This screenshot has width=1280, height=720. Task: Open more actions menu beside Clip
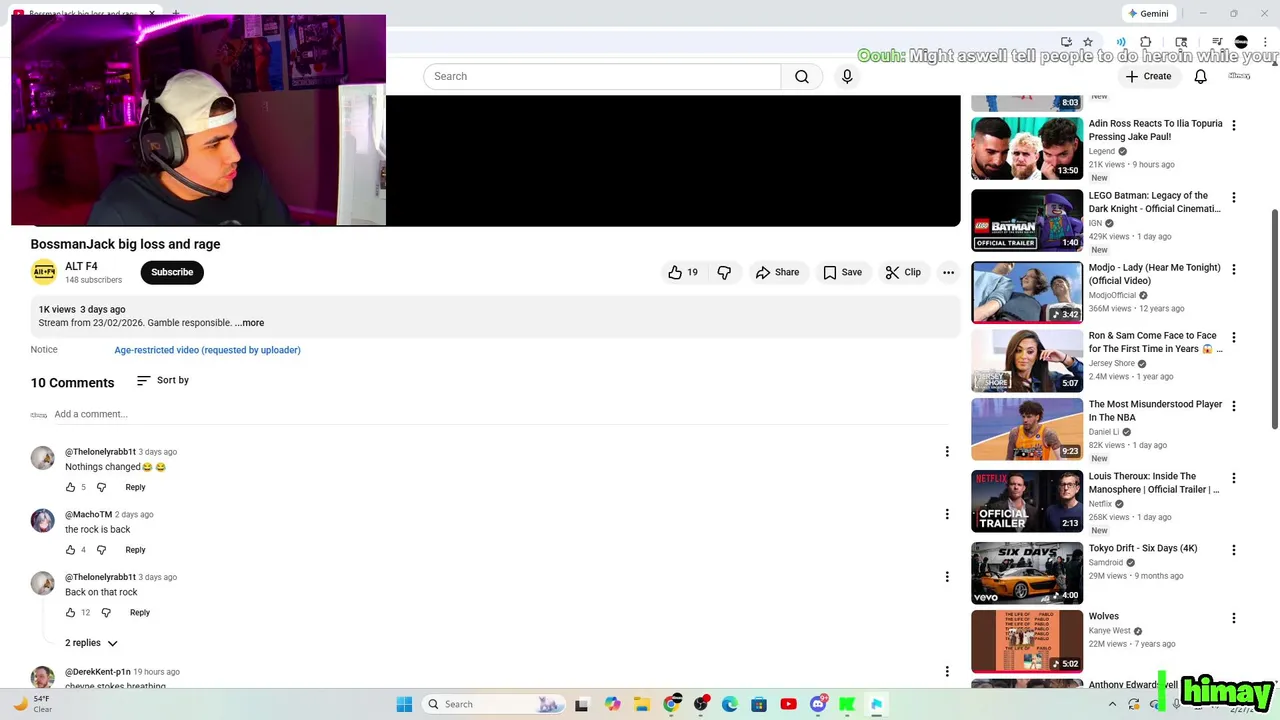coord(948,272)
